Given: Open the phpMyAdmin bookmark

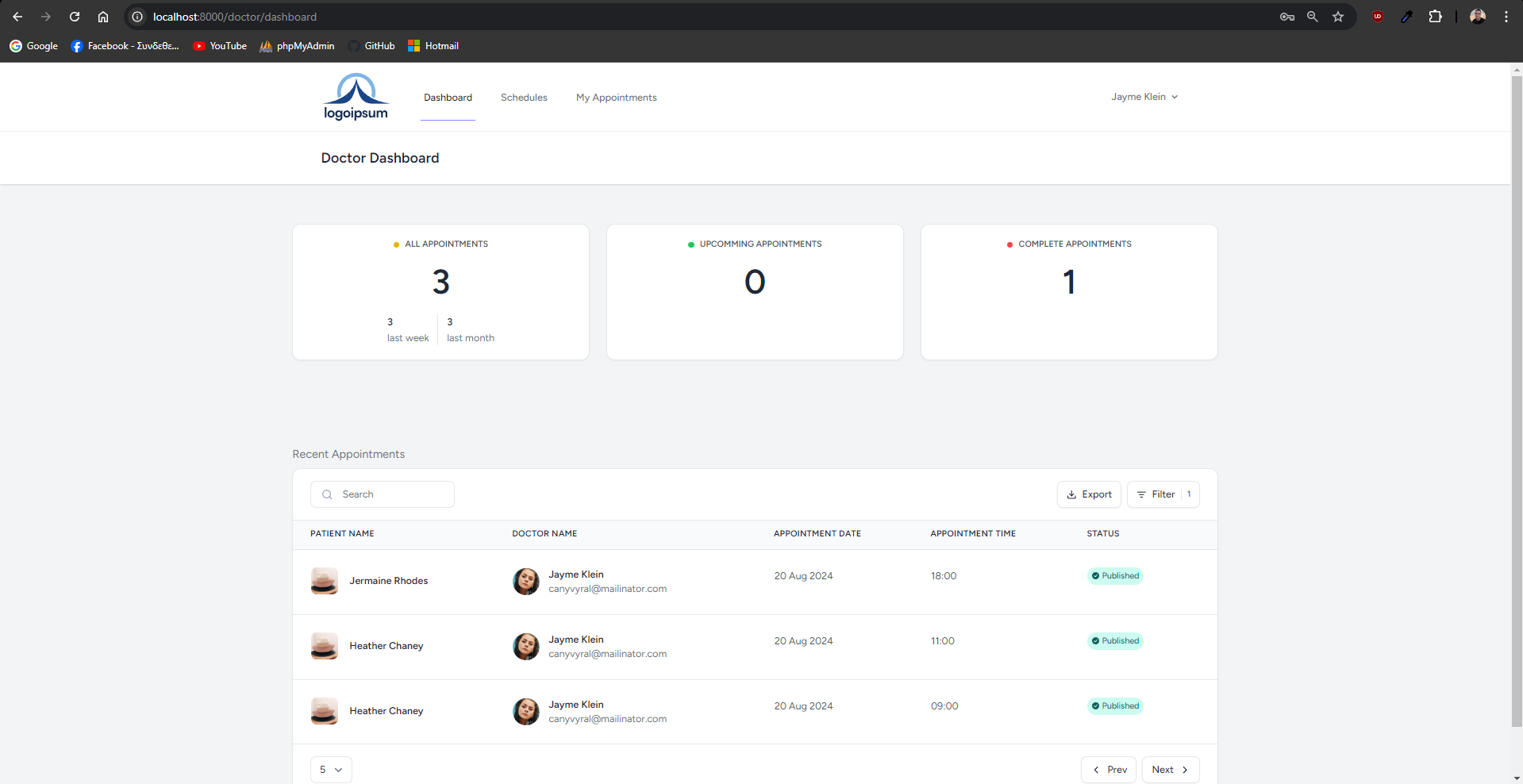Looking at the screenshot, I should (297, 46).
